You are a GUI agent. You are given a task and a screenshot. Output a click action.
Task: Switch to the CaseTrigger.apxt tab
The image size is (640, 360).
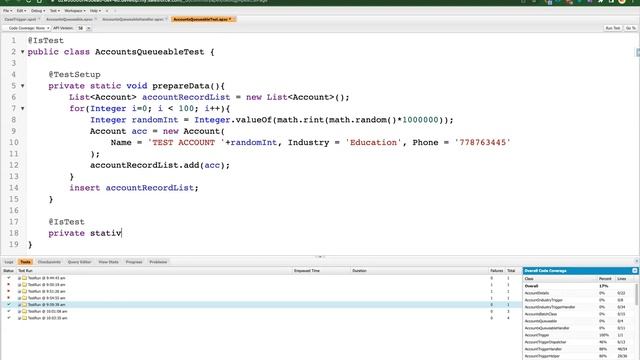coord(20,19)
